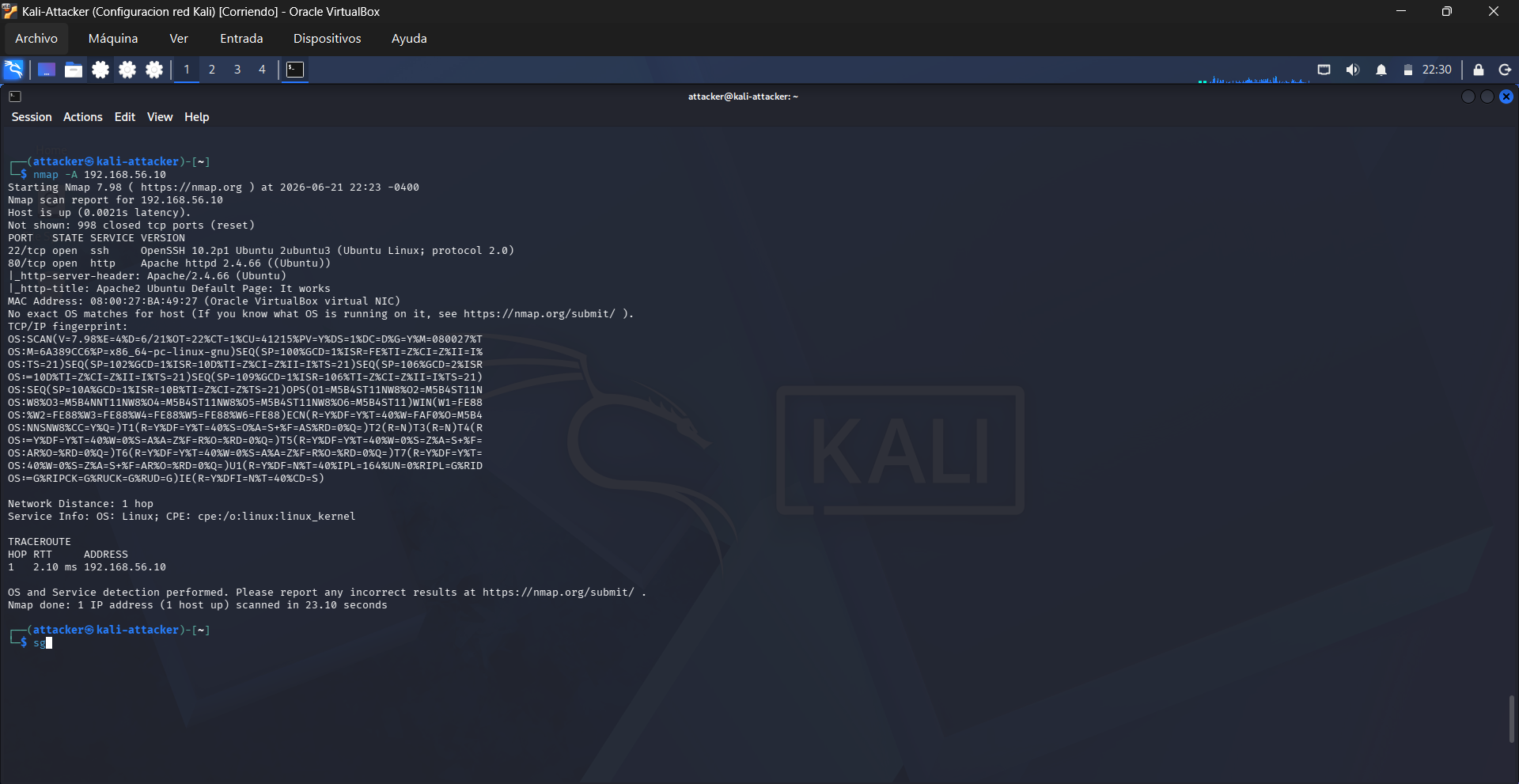Click the '22/tcp open ssh' result row
Image resolution: width=1519 pixels, height=784 pixels.
(x=261, y=251)
